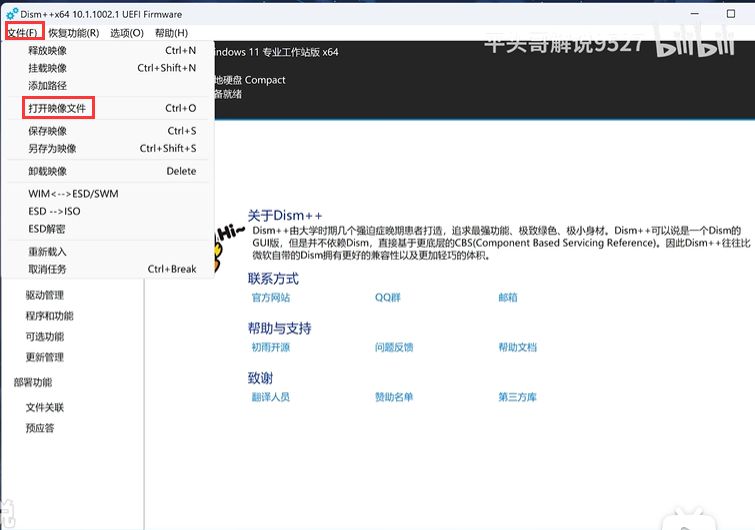755x530 pixels.
Task: Select 取消任务 in the menu
Action: click(48, 269)
